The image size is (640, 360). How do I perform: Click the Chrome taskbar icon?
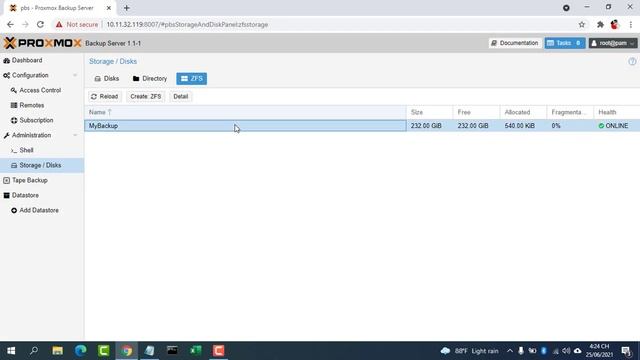pos(127,351)
